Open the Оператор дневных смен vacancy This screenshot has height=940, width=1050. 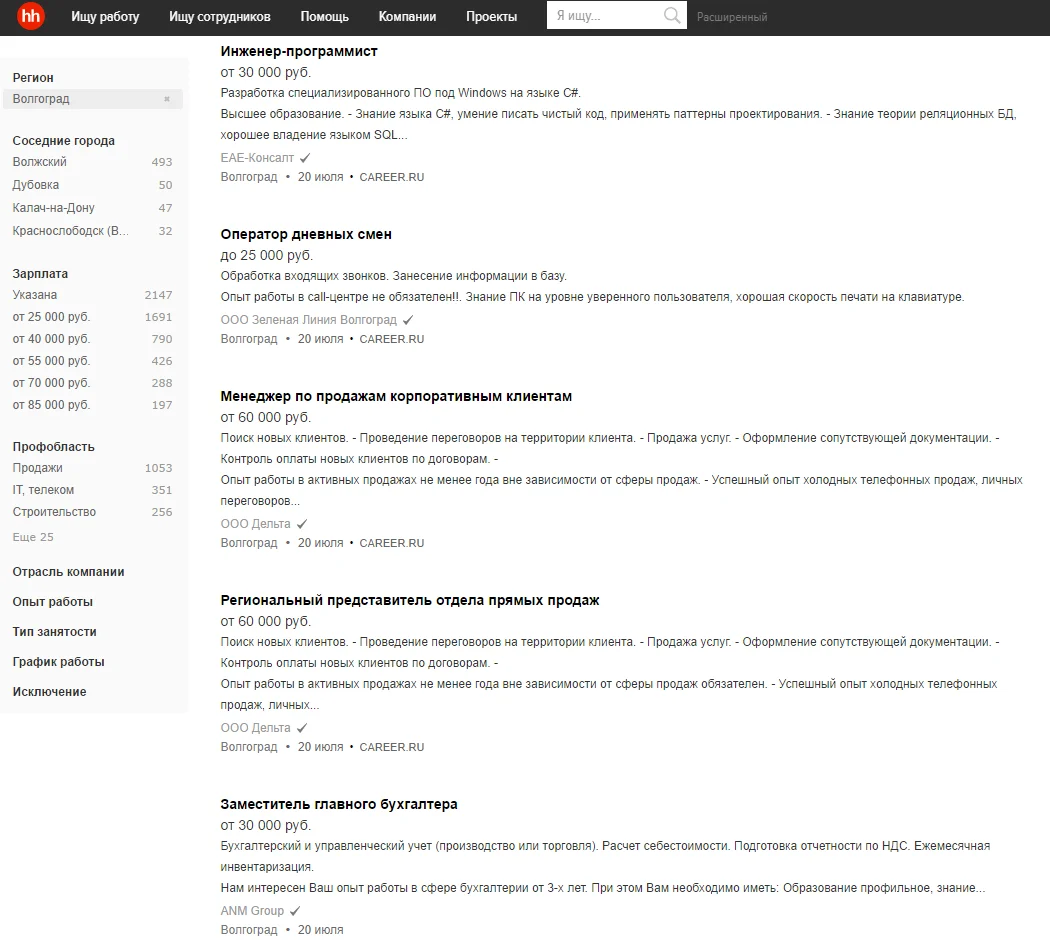pyautogui.click(x=306, y=234)
